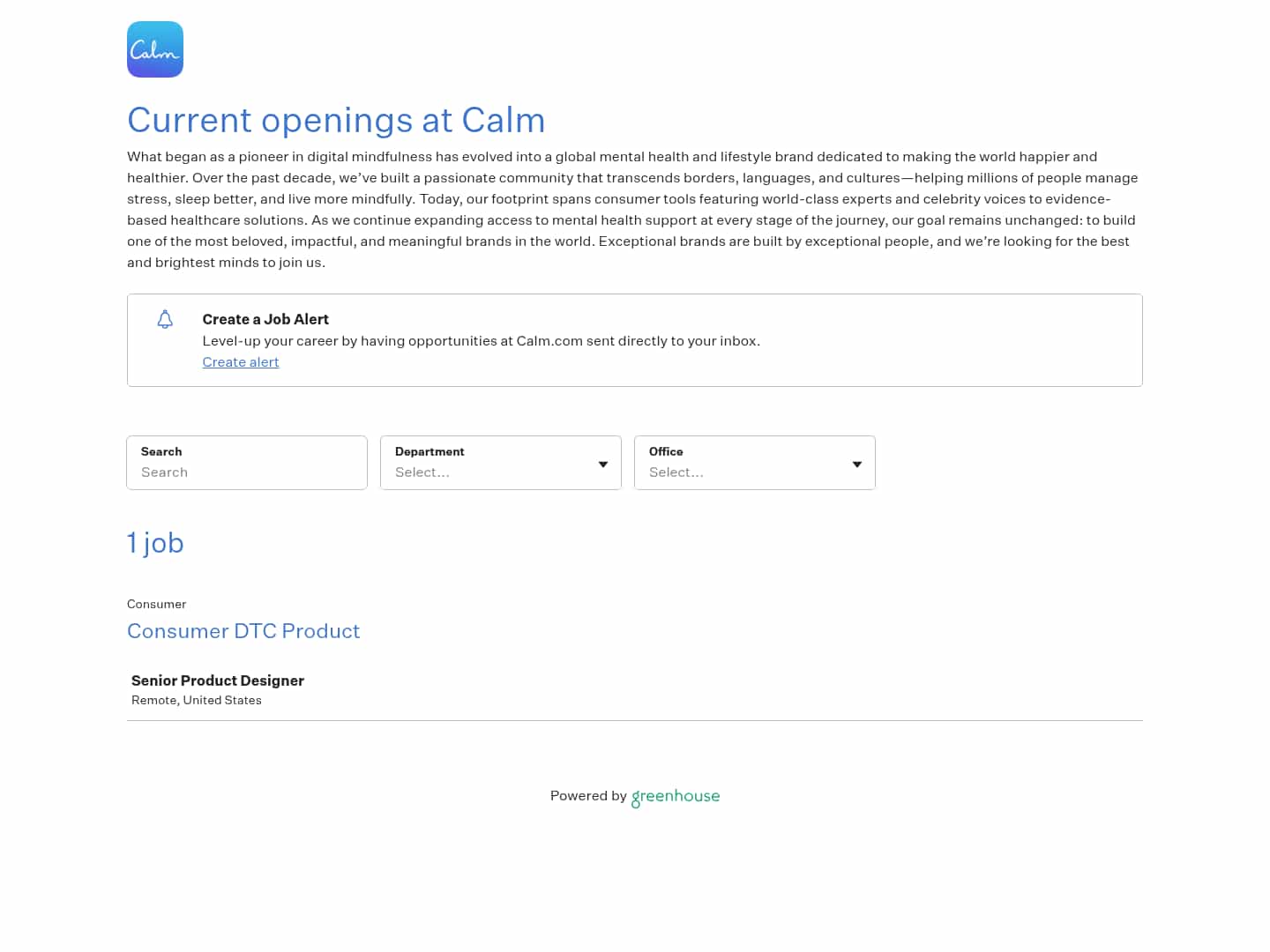Click the Create a Job Alert title

[265, 319]
